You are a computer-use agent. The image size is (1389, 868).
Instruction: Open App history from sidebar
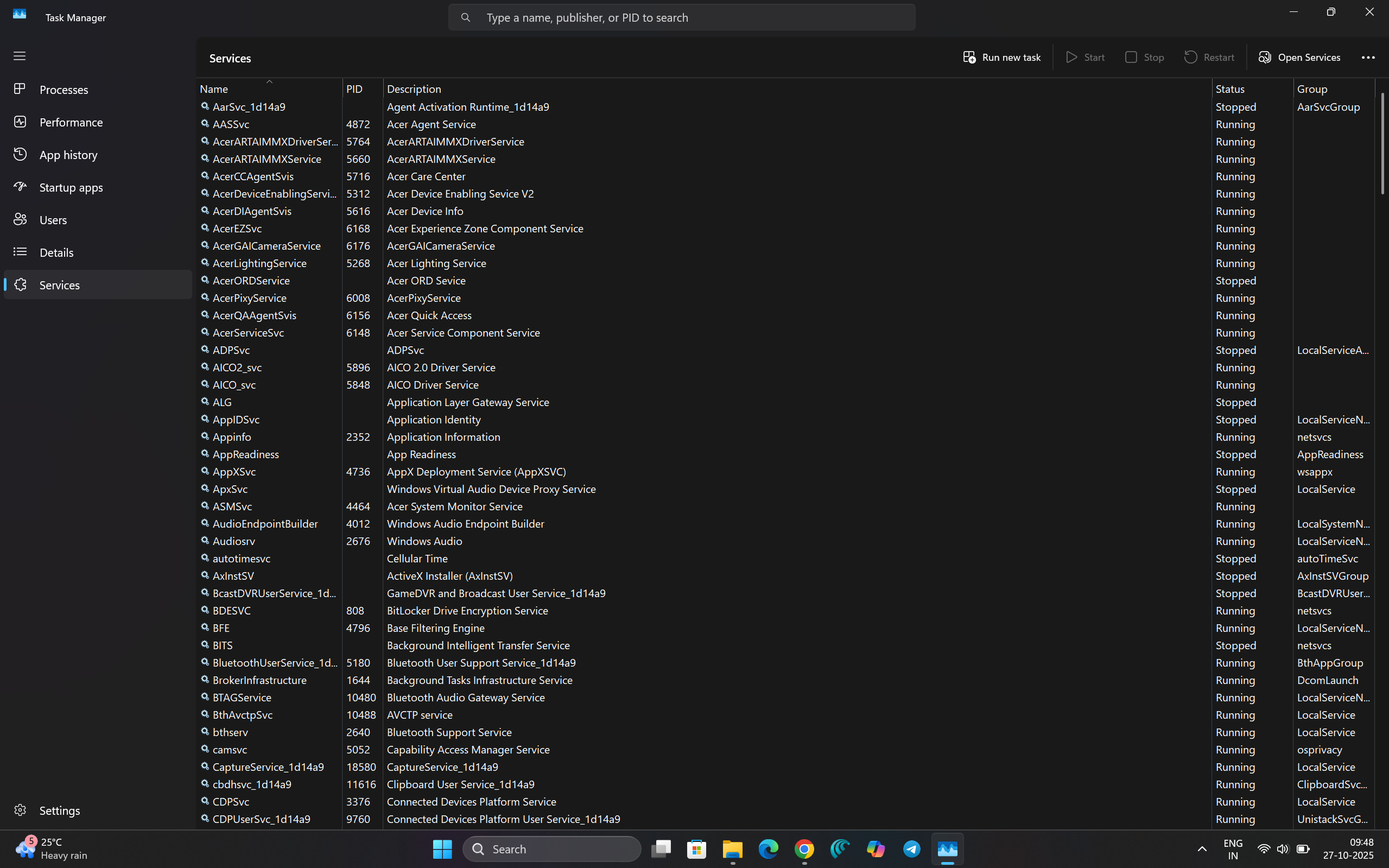click(x=68, y=154)
